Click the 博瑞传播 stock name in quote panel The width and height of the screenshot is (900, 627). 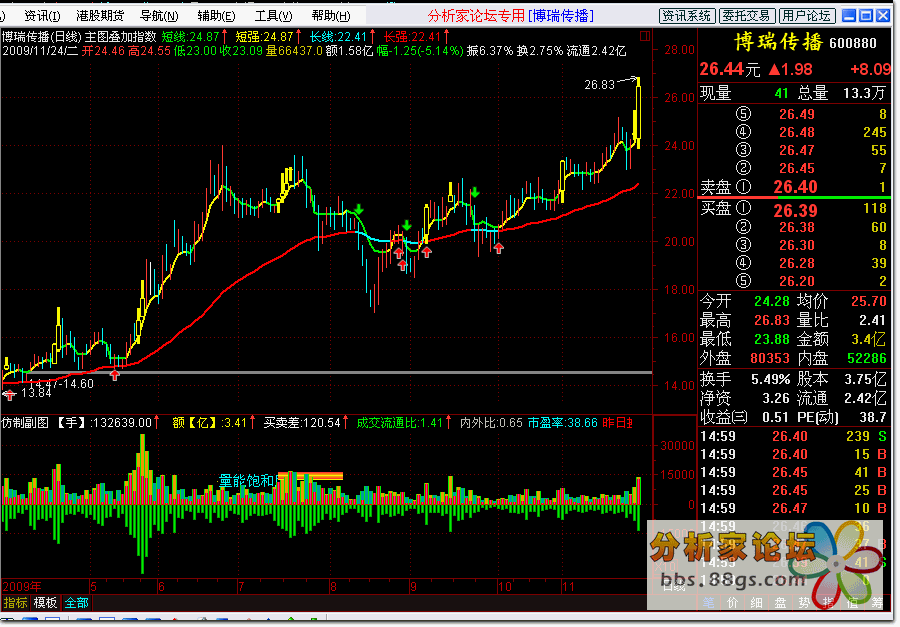pyautogui.click(x=779, y=42)
